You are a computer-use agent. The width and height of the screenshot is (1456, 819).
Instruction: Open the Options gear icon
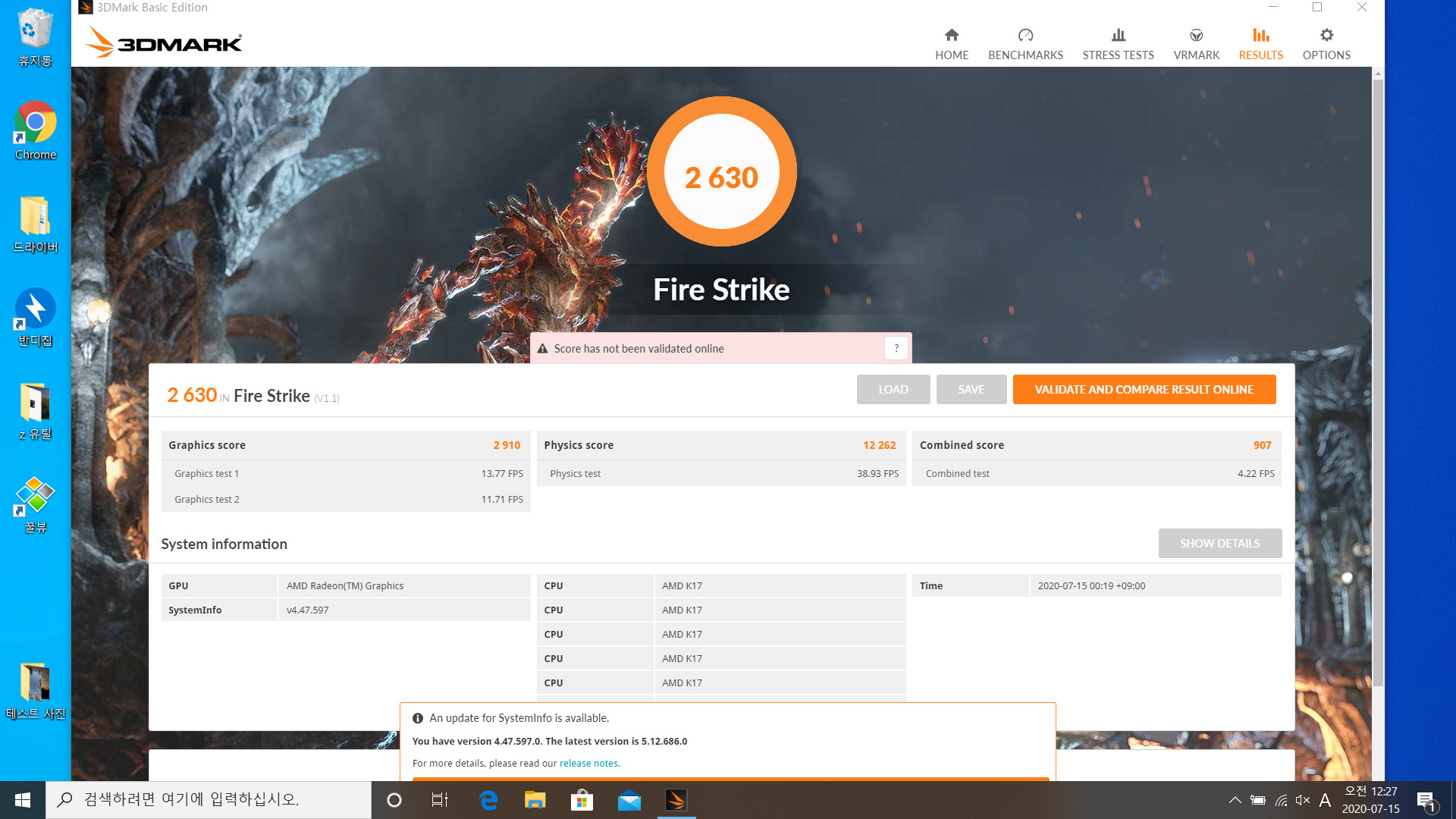pos(1326,36)
